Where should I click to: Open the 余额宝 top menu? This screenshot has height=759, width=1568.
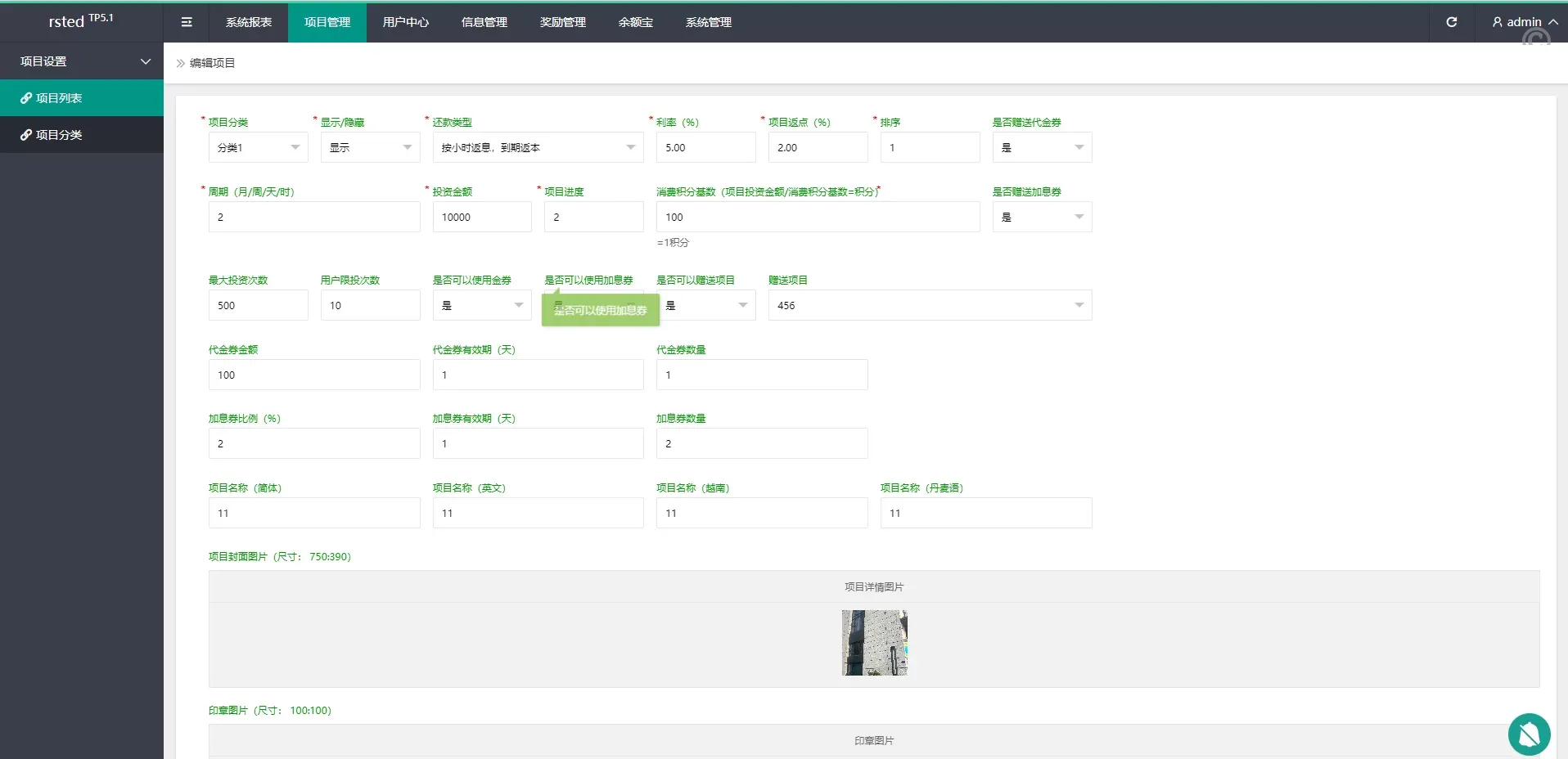click(x=636, y=22)
